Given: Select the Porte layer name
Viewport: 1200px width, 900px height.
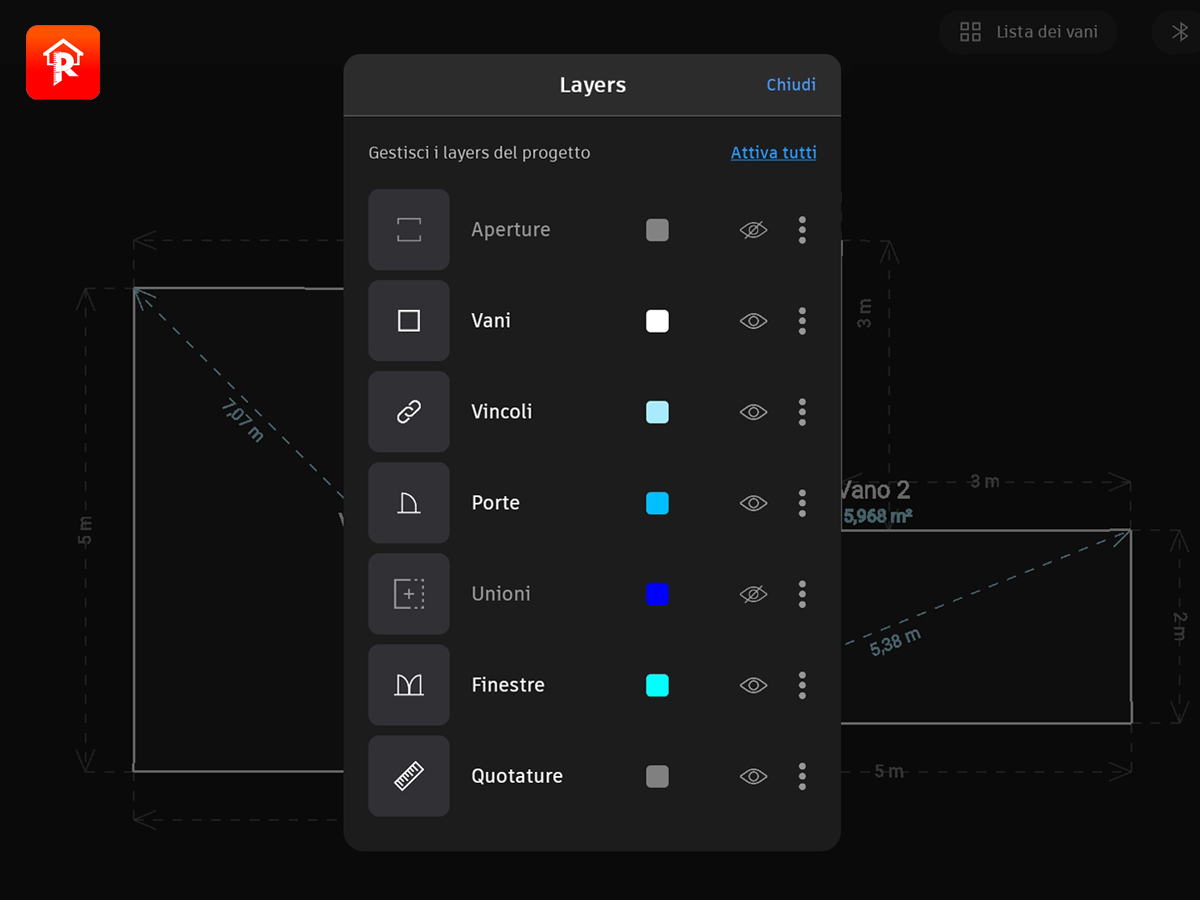Looking at the screenshot, I should pyautogui.click(x=496, y=503).
